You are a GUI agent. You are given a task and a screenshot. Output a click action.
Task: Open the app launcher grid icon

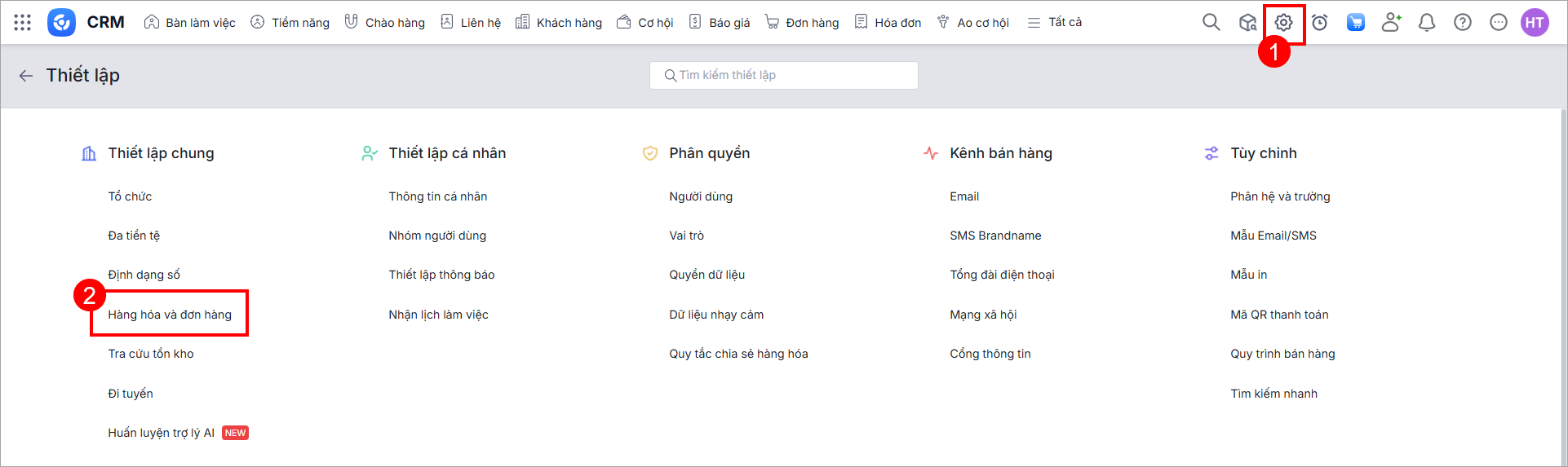point(23,23)
